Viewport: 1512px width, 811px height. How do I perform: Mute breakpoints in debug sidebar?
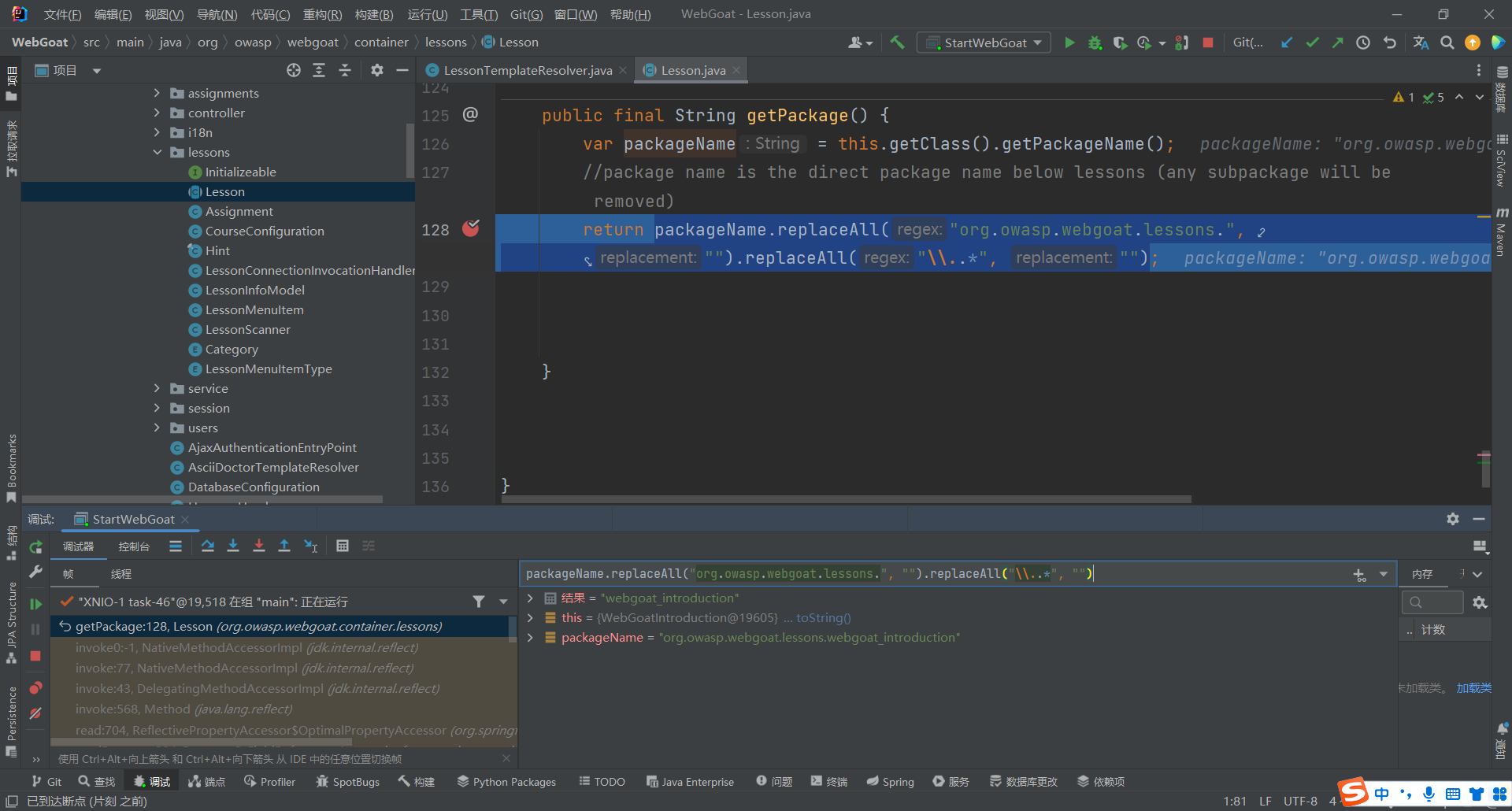pyautogui.click(x=35, y=713)
